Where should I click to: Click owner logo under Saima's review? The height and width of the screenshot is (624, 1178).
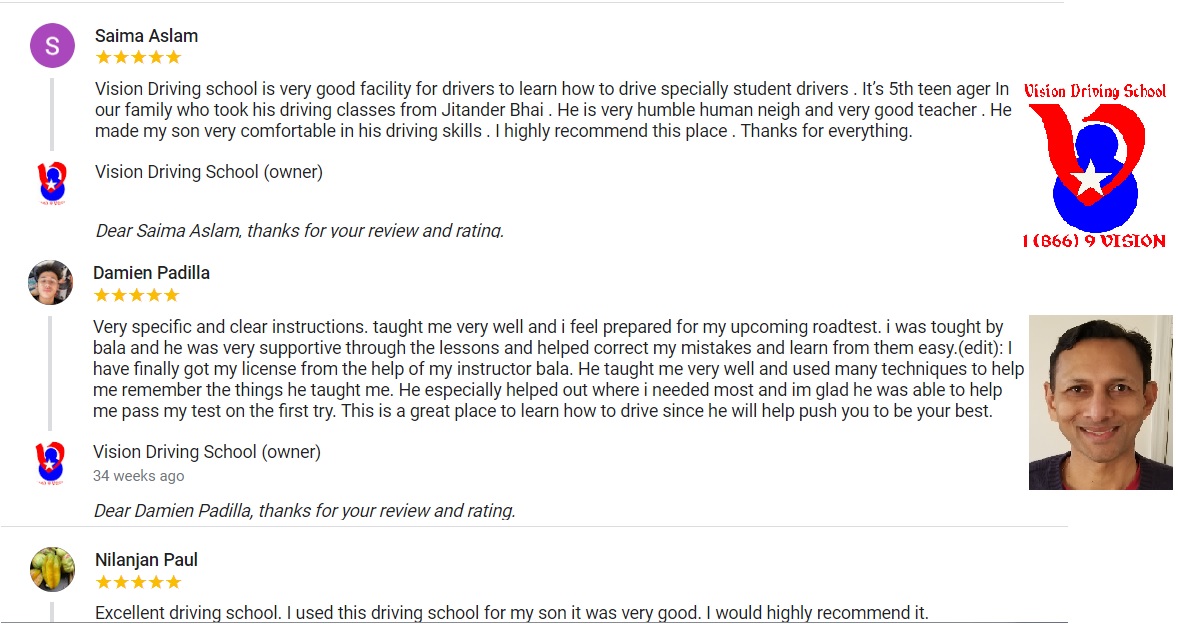pos(51,182)
